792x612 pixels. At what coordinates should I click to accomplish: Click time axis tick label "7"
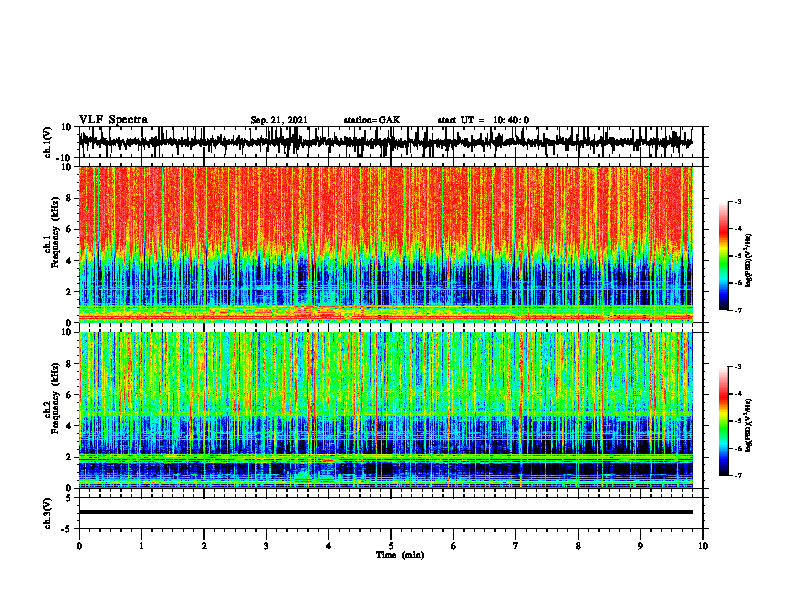(x=516, y=546)
